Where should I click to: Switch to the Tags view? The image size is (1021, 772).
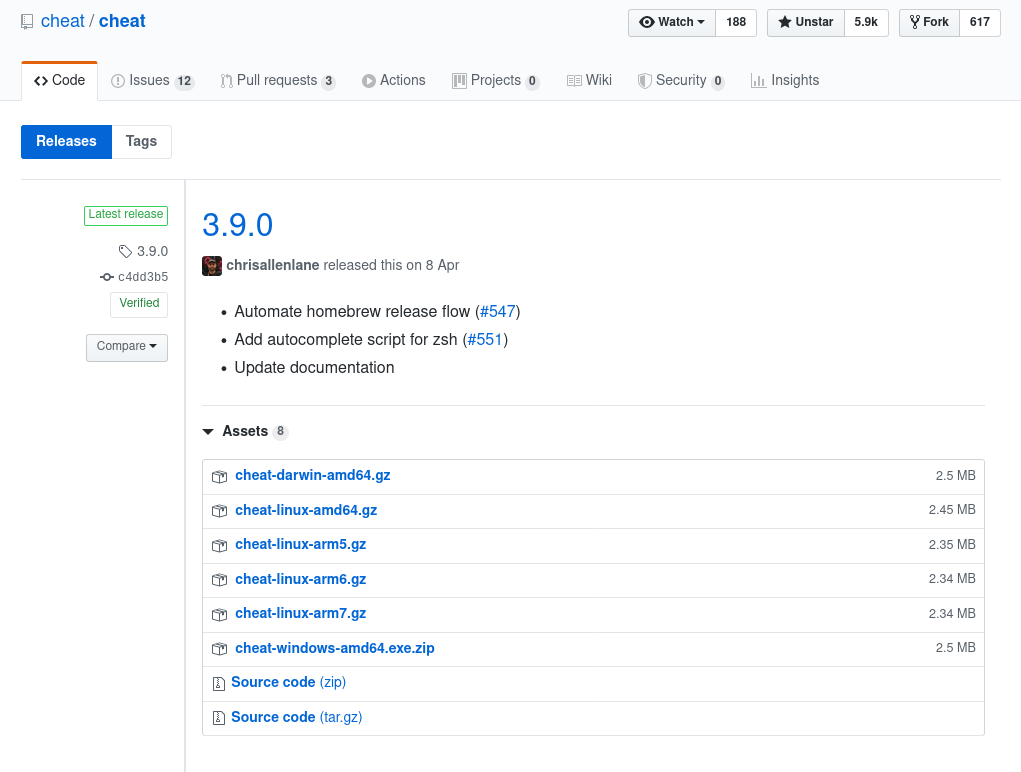coord(141,142)
